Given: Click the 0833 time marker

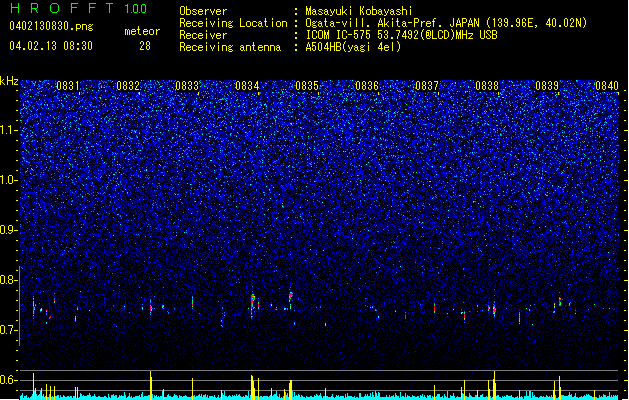Looking at the screenshot, I should pyautogui.click(x=187, y=85).
